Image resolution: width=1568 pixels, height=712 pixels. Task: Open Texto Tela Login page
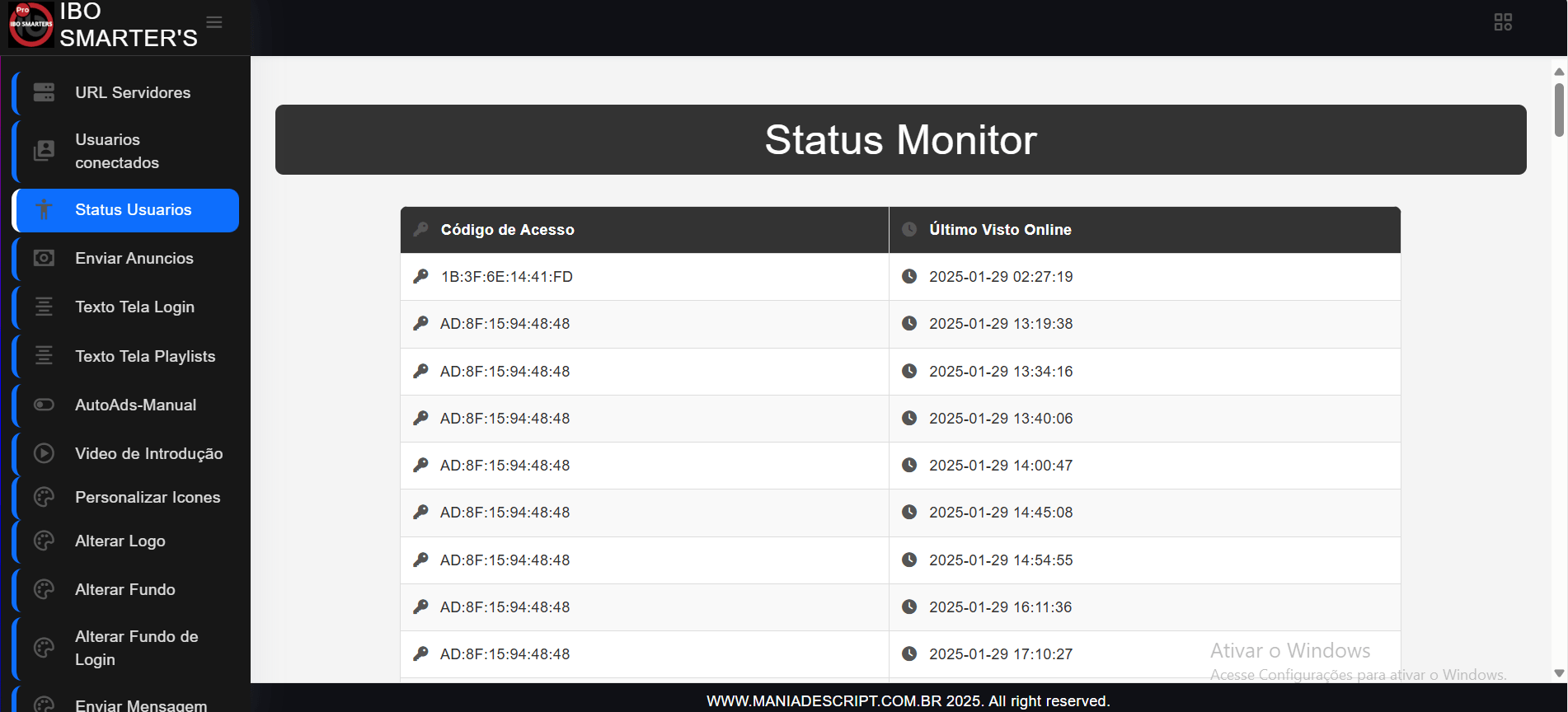(x=134, y=307)
